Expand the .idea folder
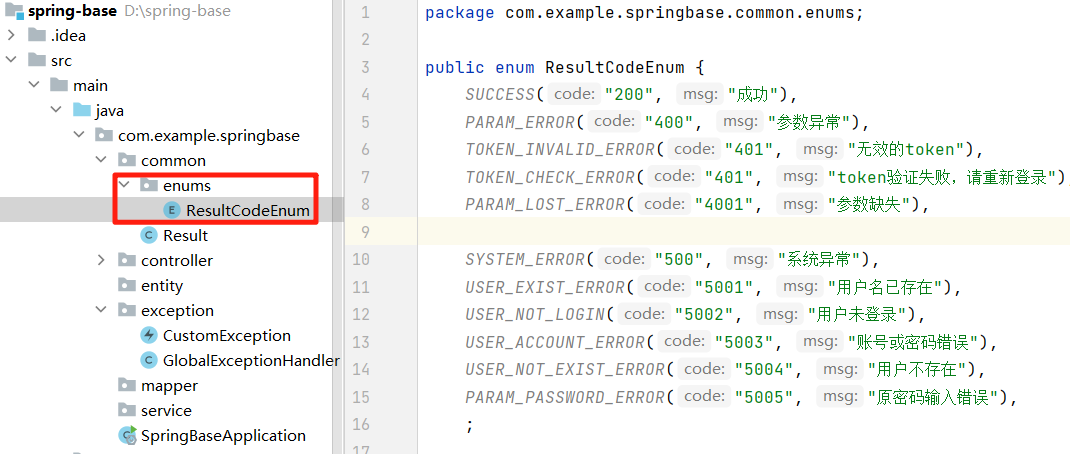This screenshot has height=454, width=1070. coord(11,36)
